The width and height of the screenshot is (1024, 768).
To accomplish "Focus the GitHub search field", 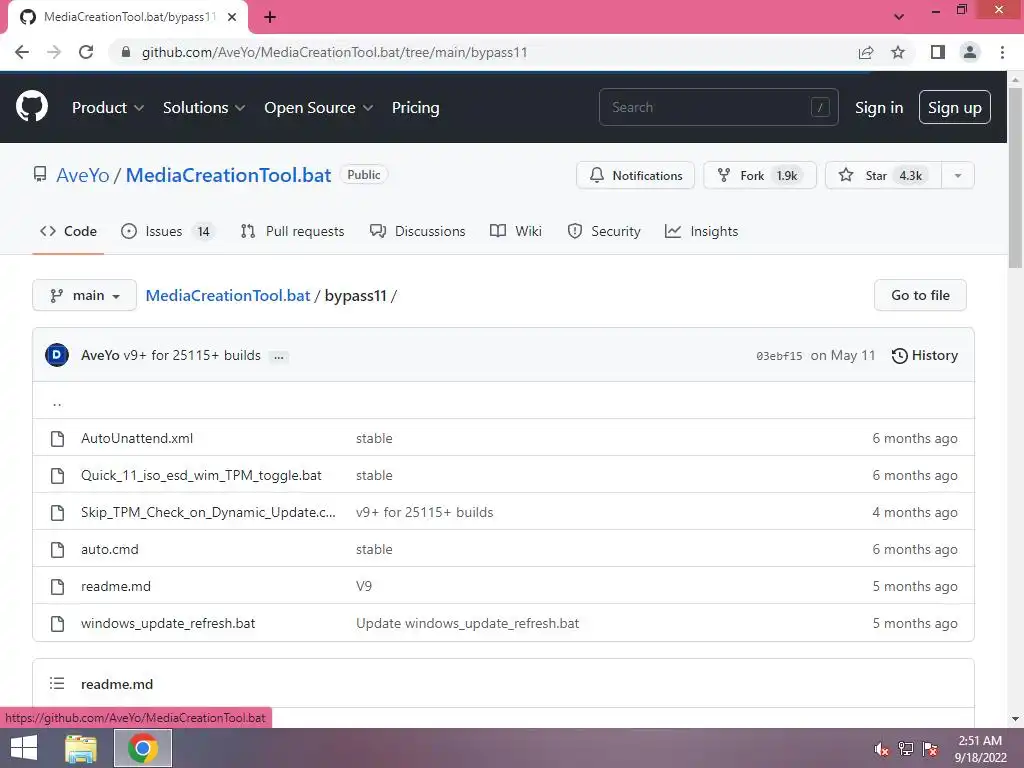I will pos(718,107).
